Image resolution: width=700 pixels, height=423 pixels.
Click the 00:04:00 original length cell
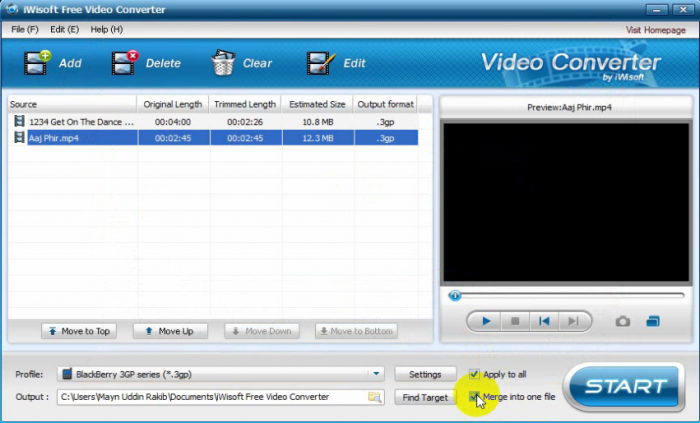(173, 122)
